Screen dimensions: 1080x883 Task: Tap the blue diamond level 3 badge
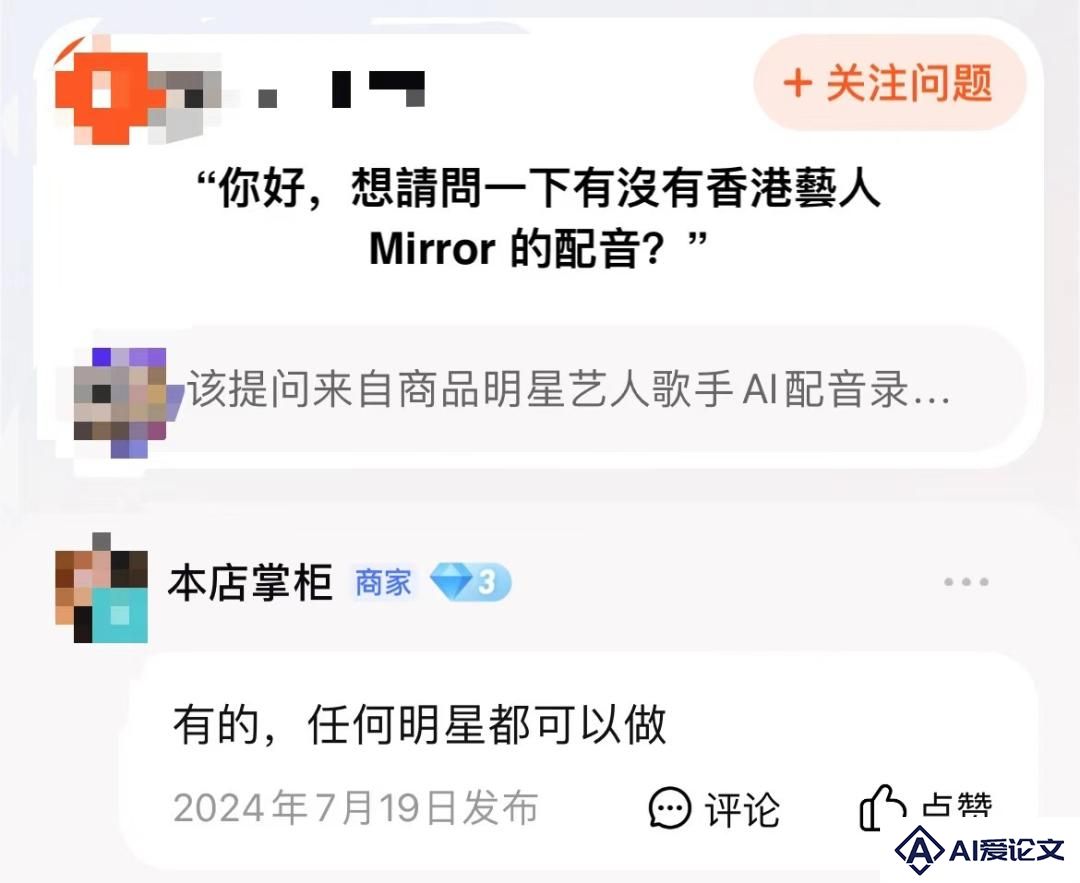(470, 582)
